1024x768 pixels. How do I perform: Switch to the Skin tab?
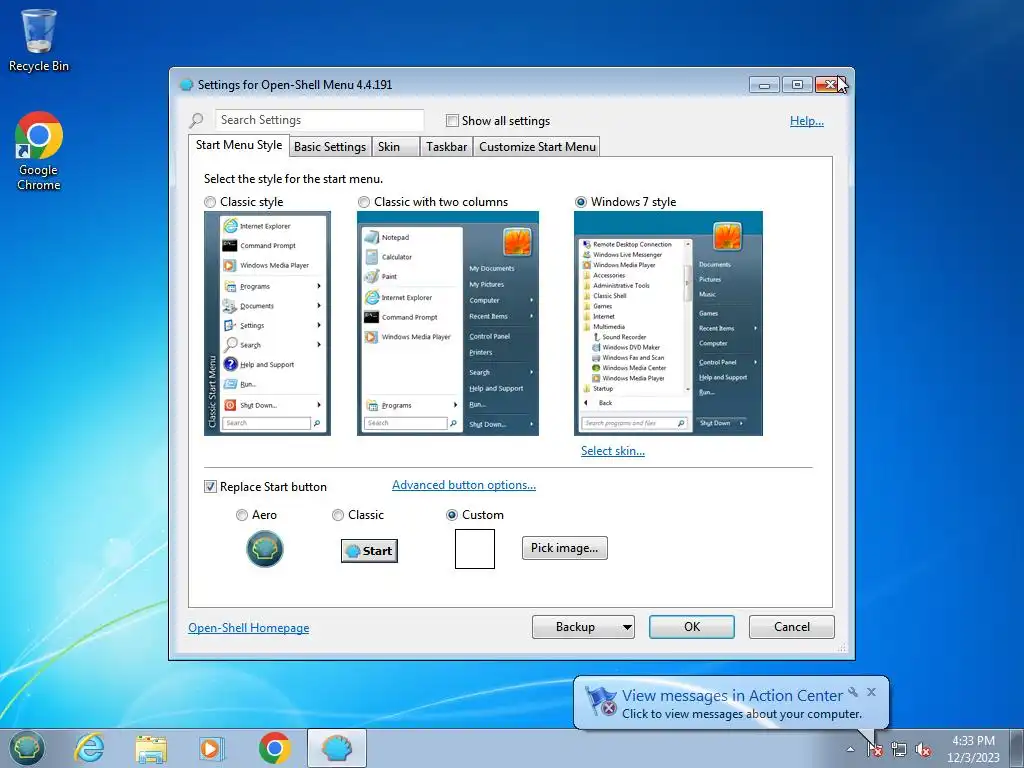395,146
